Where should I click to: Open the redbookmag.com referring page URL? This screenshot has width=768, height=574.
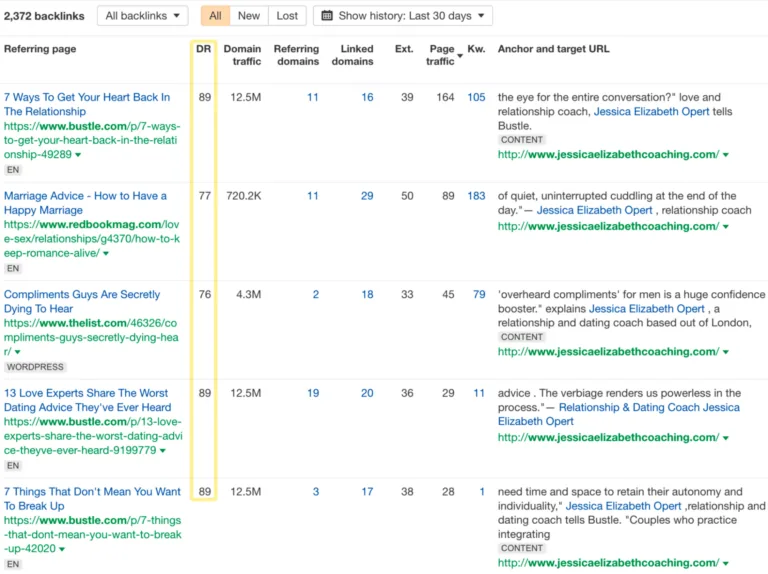coord(92,239)
